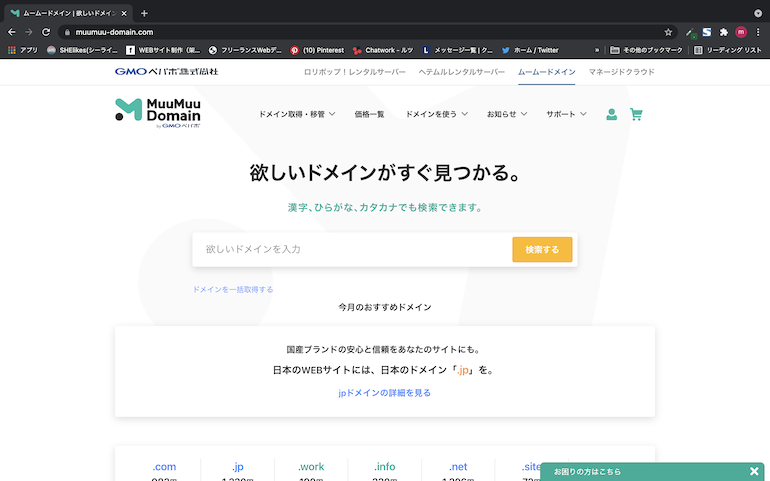Viewport: 770px width, 481px height.
Task: Open リーディングリスト reading list
Action: (728, 50)
